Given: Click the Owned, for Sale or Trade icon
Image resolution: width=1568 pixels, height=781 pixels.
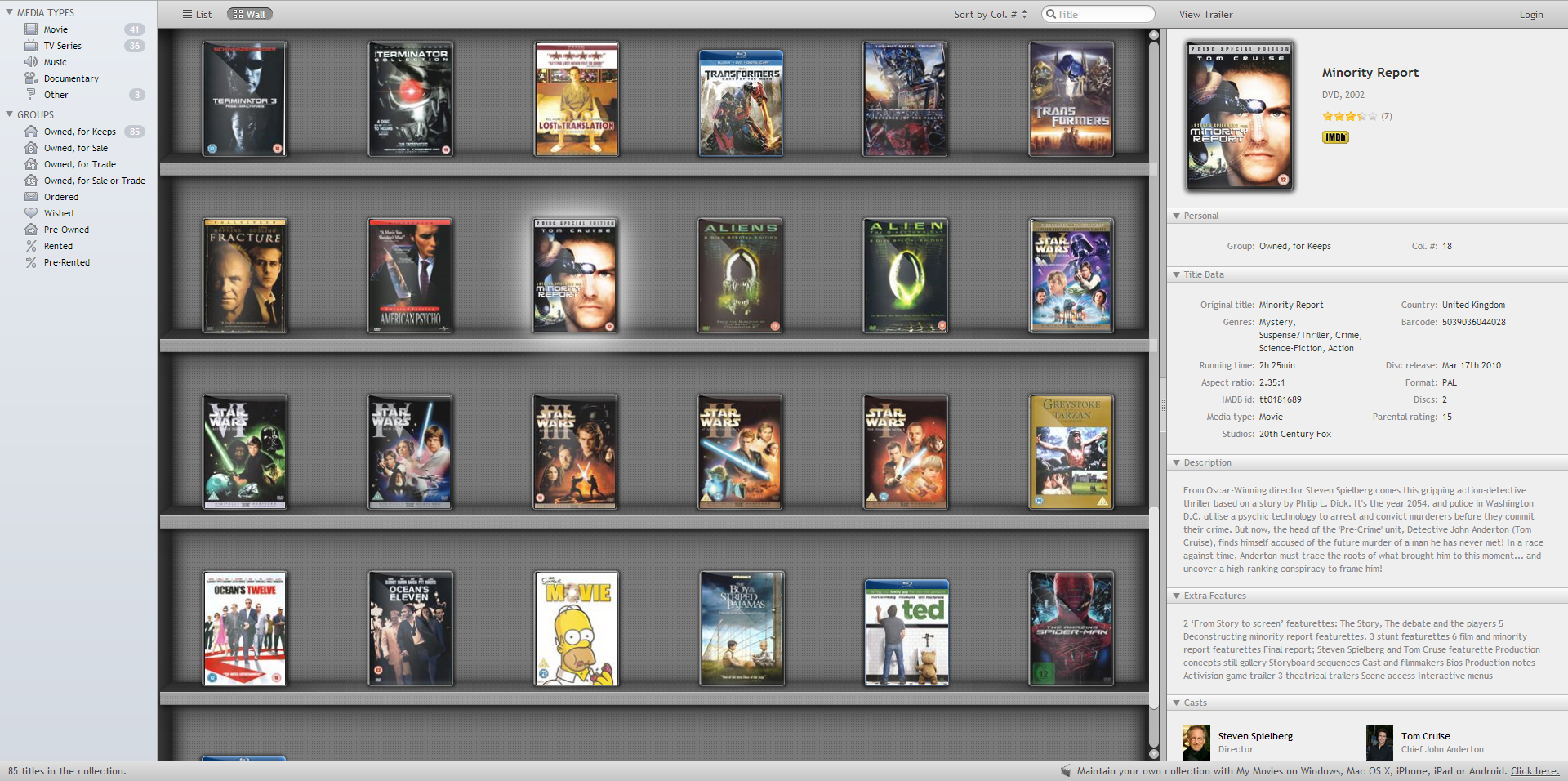Looking at the screenshot, I should click(x=31, y=181).
